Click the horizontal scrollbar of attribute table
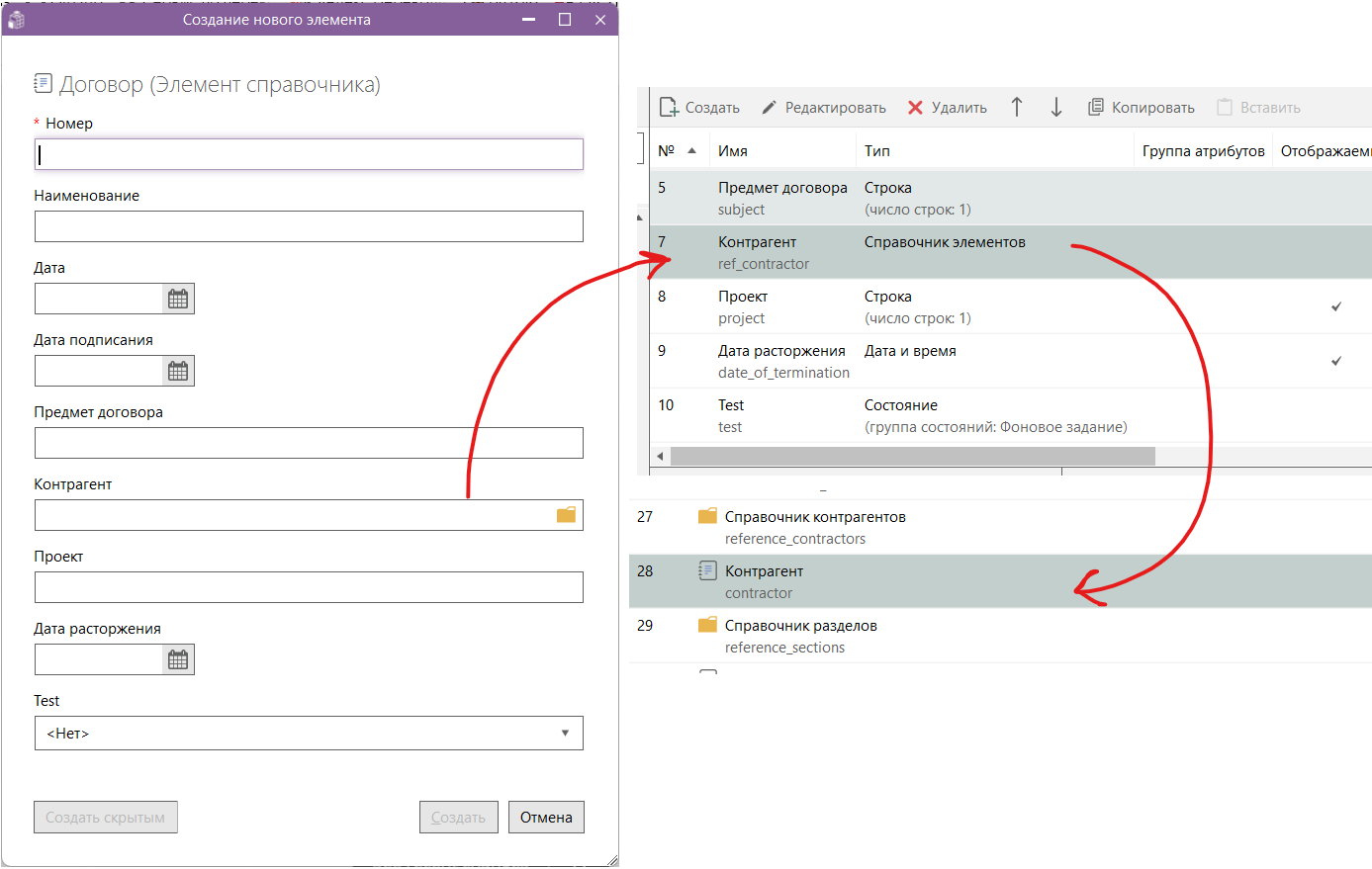 click(x=912, y=456)
